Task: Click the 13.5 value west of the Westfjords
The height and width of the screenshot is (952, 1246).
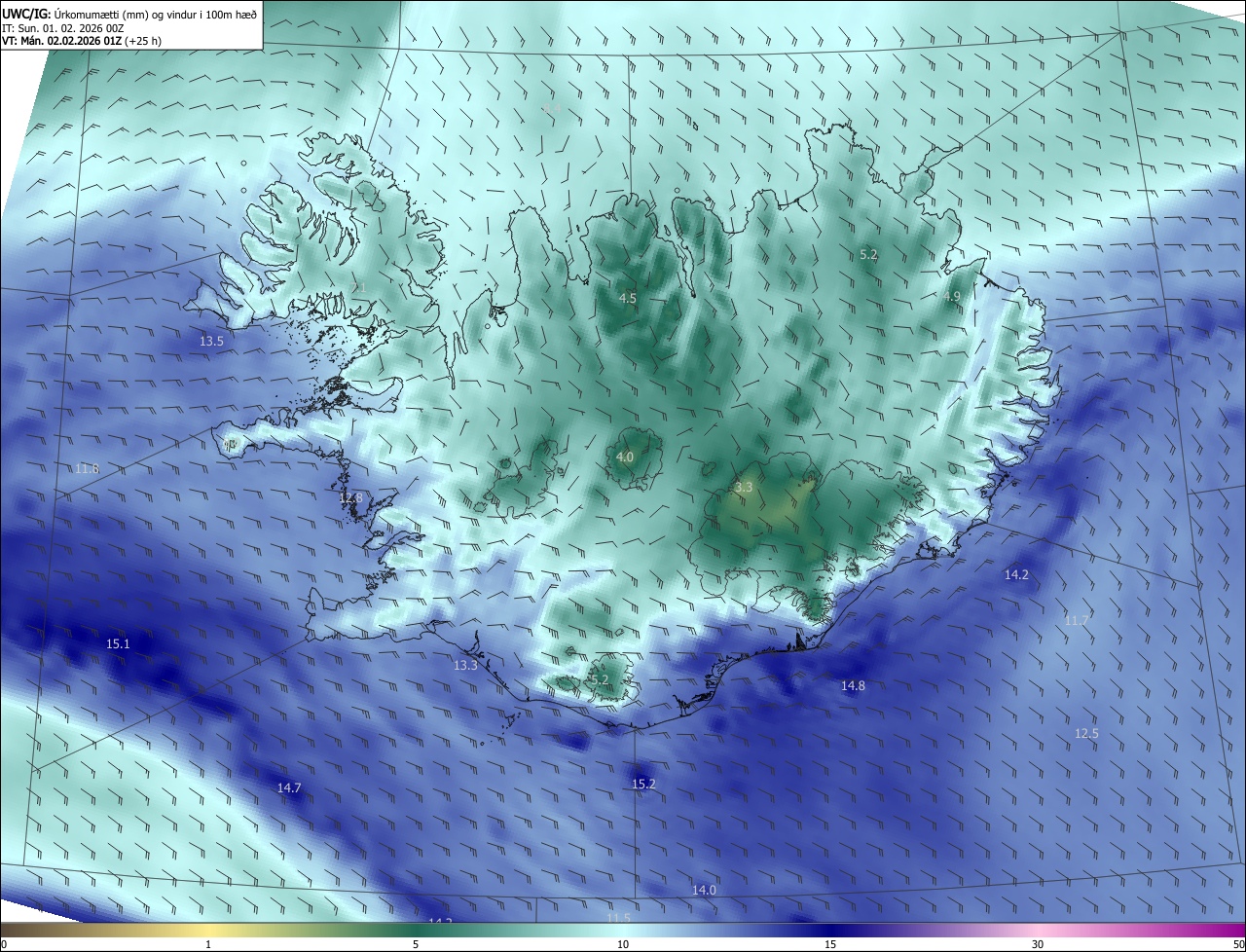Action: coord(211,342)
